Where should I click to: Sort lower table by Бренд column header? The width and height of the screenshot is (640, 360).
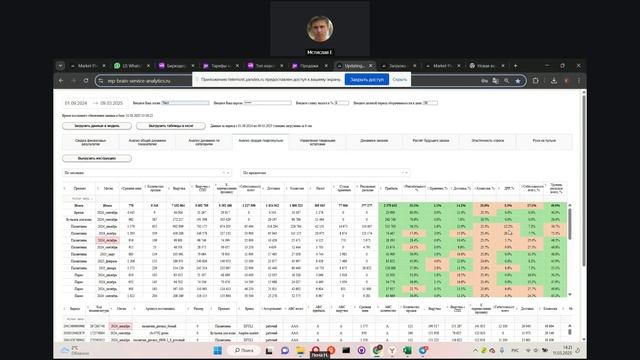(249, 309)
